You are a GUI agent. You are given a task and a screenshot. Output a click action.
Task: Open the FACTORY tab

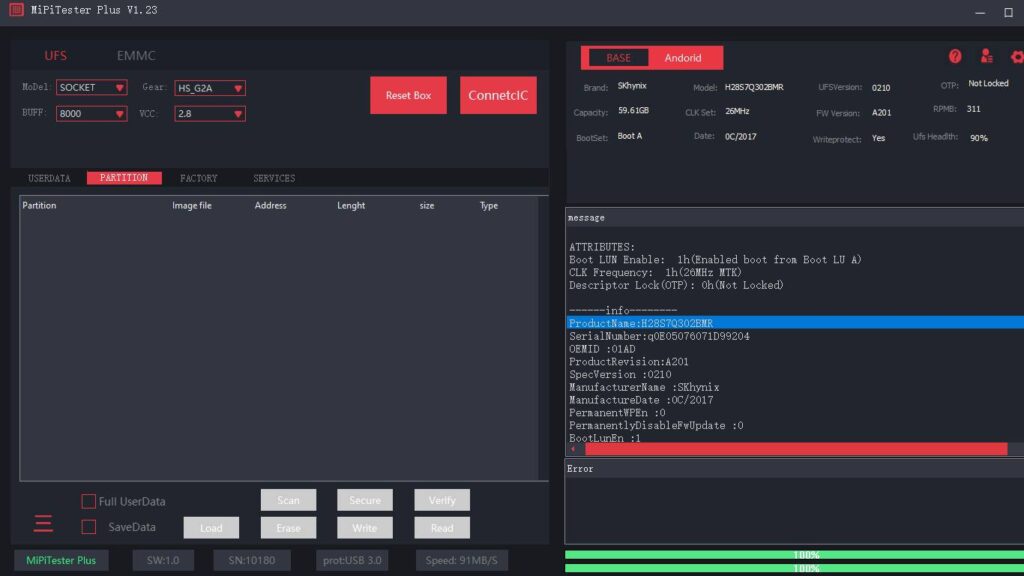(198, 178)
